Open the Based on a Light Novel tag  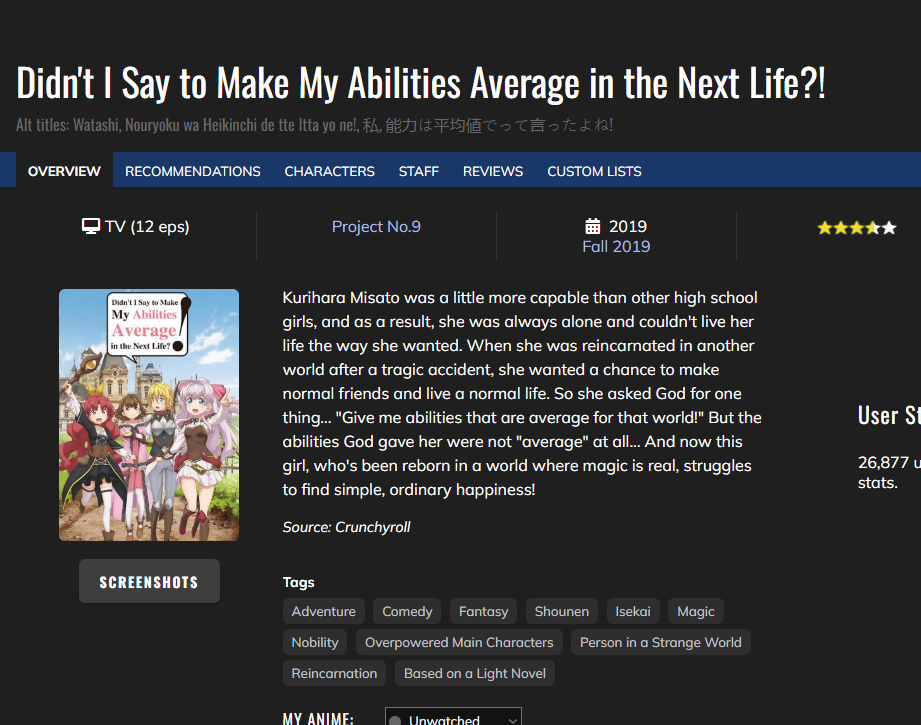tap(475, 673)
